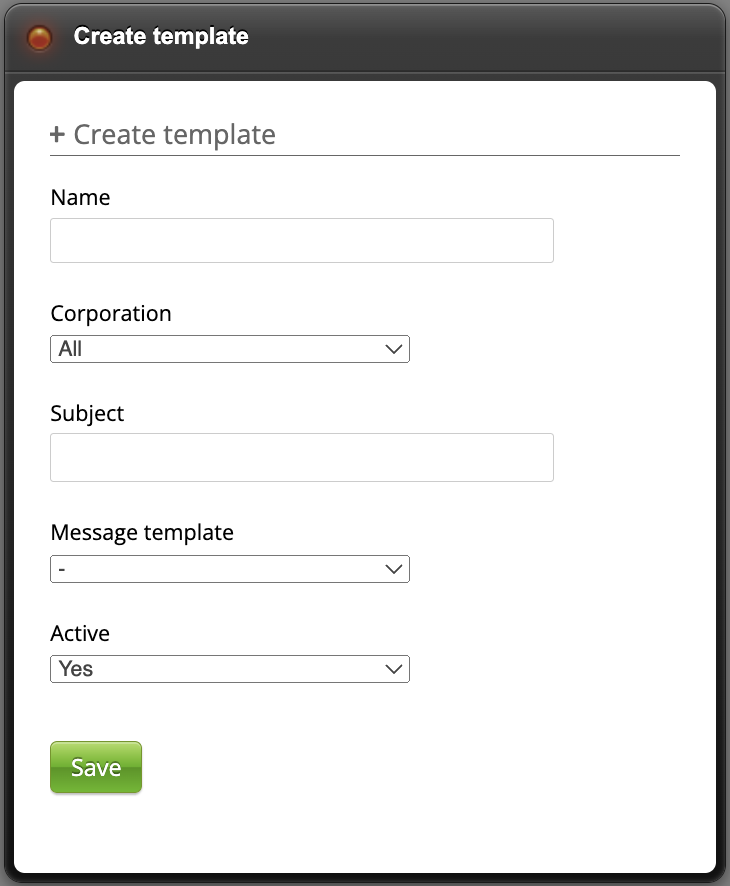Viewport: 730px width, 886px height.
Task: Click the chevron arrow on Message template select
Action: [x=394, y=569]
